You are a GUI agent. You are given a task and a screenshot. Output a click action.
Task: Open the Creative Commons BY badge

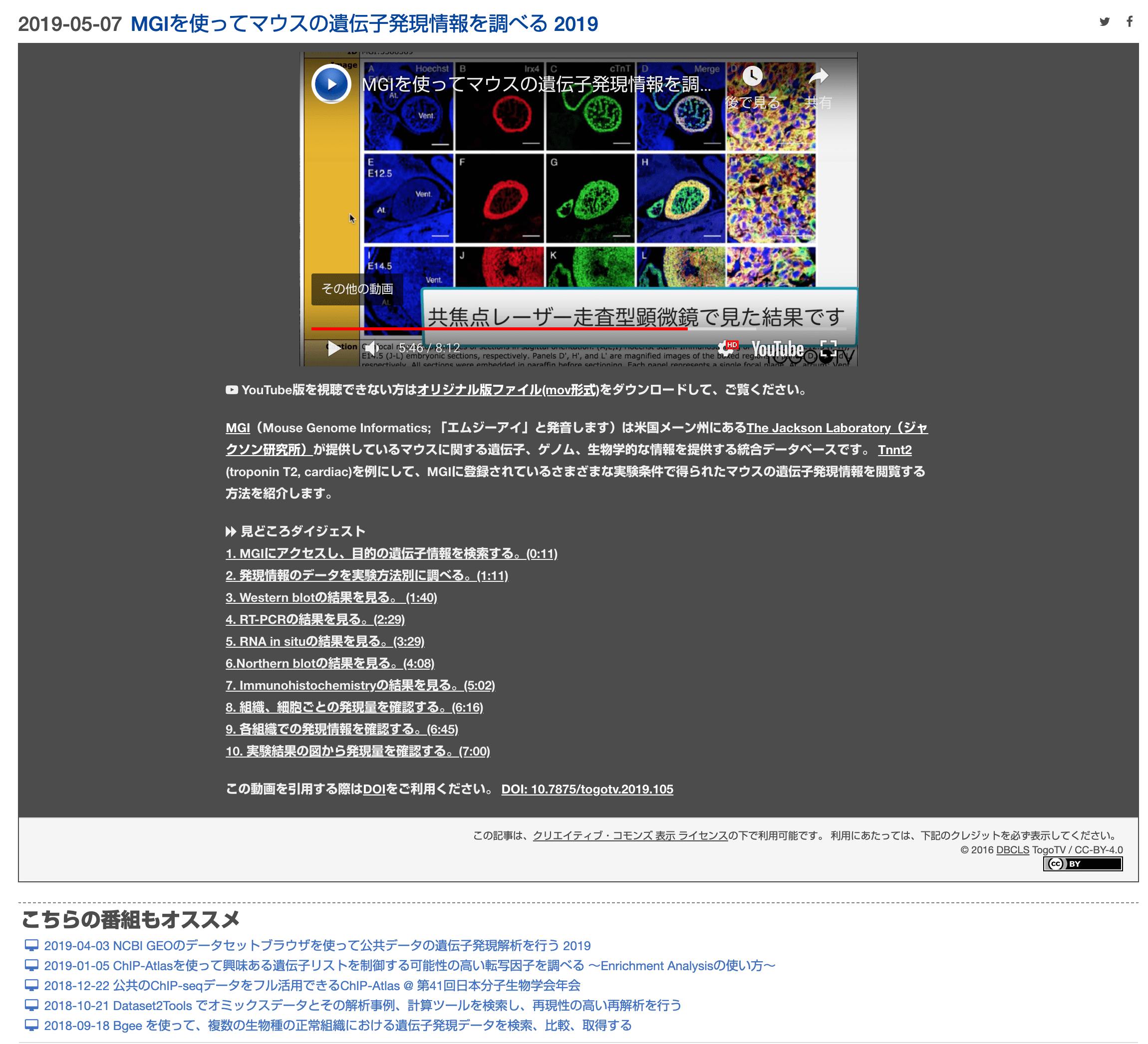[x=1082, y=864]
